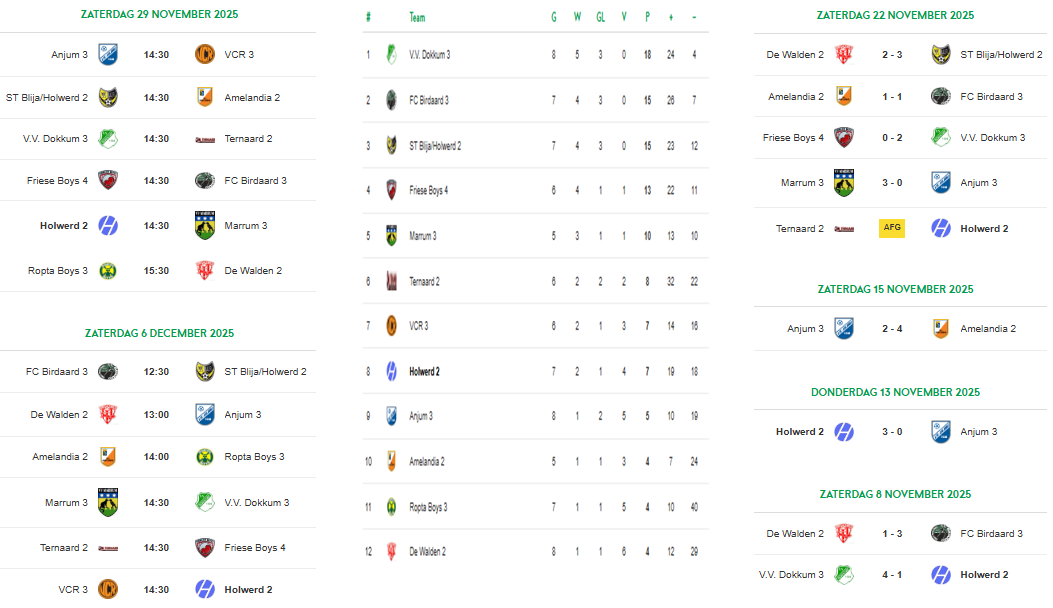Click Anjum 3 logo in 13 November result

coord(940,432)
